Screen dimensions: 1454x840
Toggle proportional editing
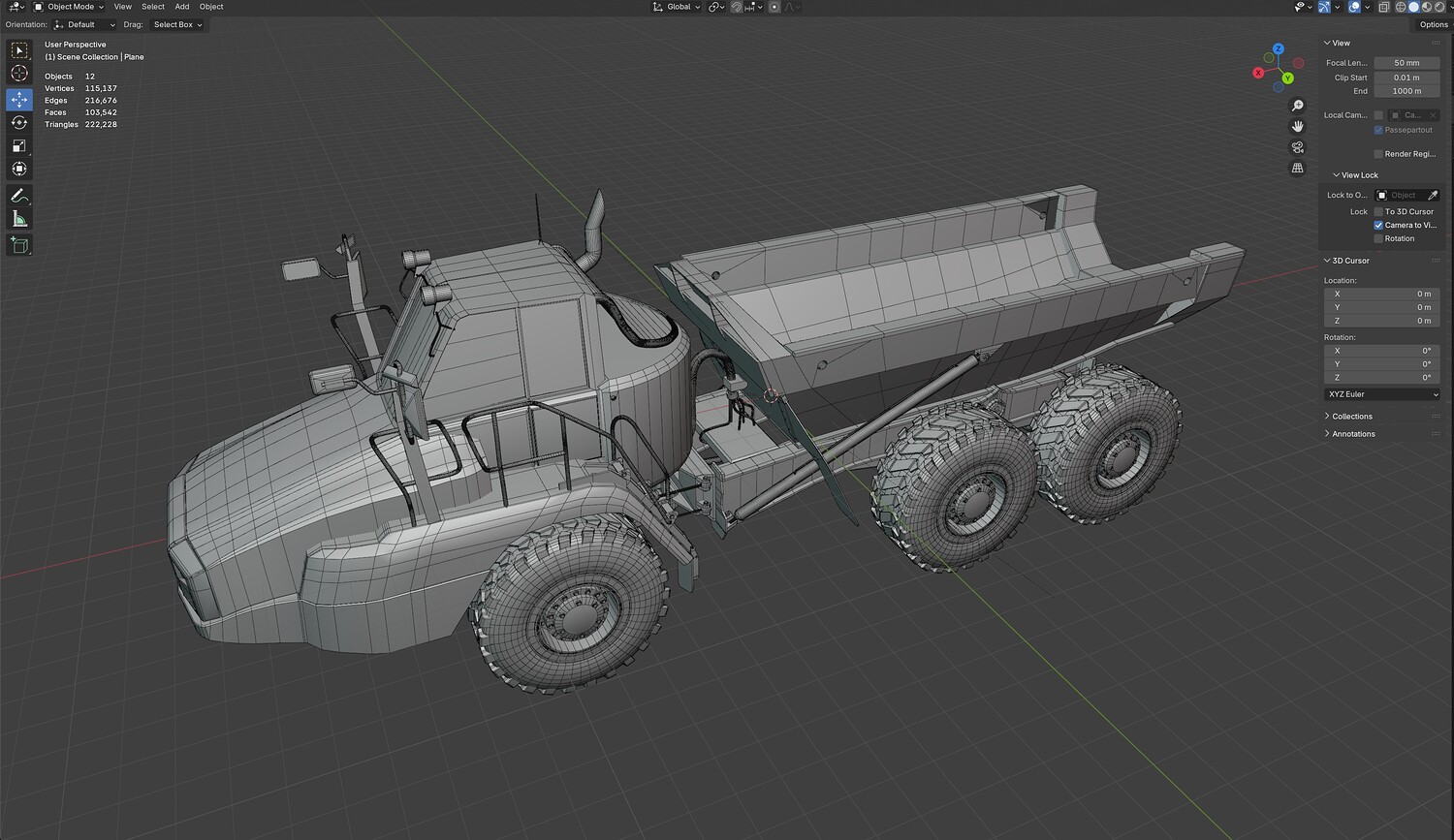774,7
